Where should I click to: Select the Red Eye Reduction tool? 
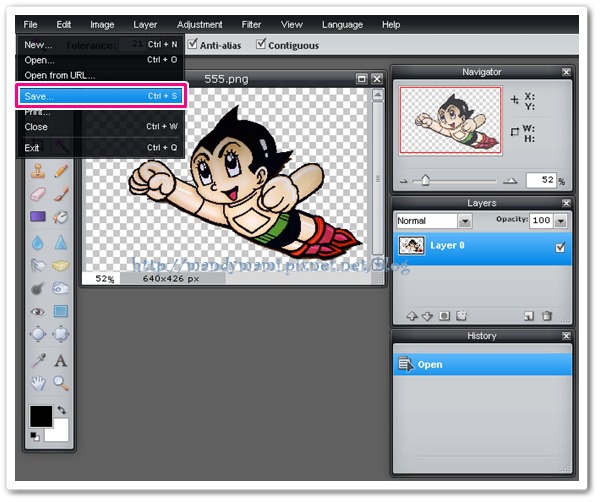[38, 311]
